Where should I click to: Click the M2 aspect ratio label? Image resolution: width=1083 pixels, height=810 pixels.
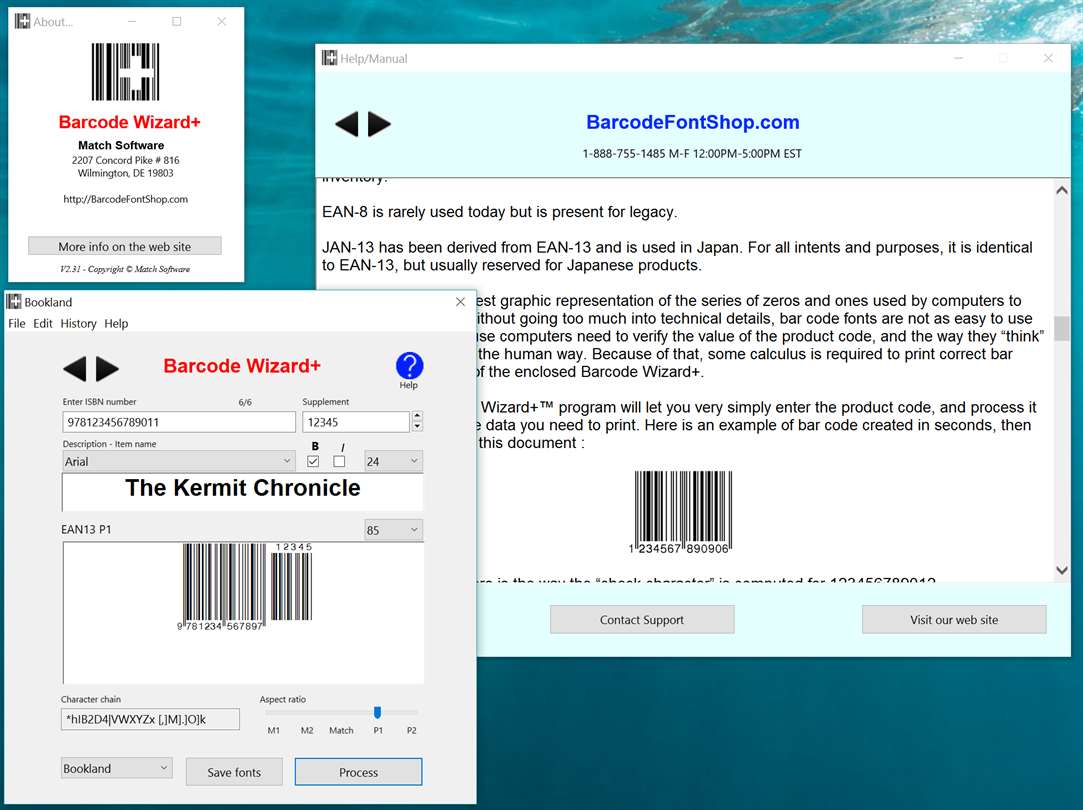[307, 730]
